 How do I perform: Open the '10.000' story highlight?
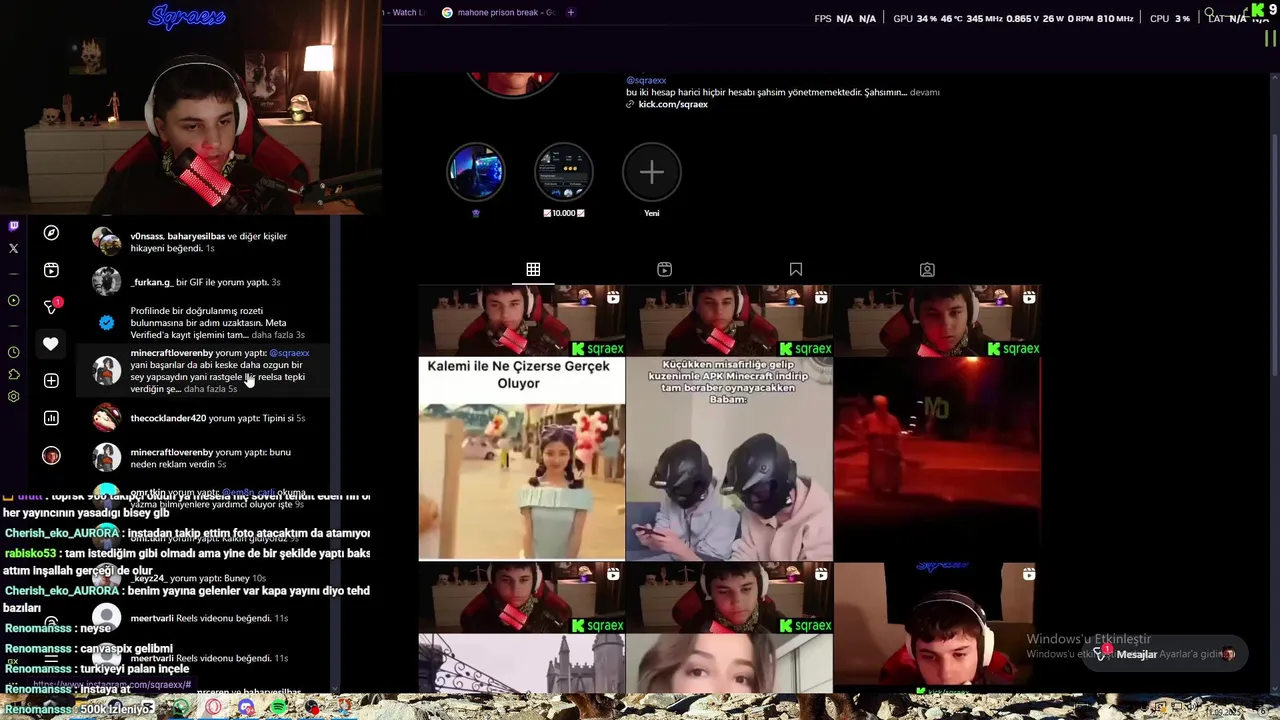(564, 173)
